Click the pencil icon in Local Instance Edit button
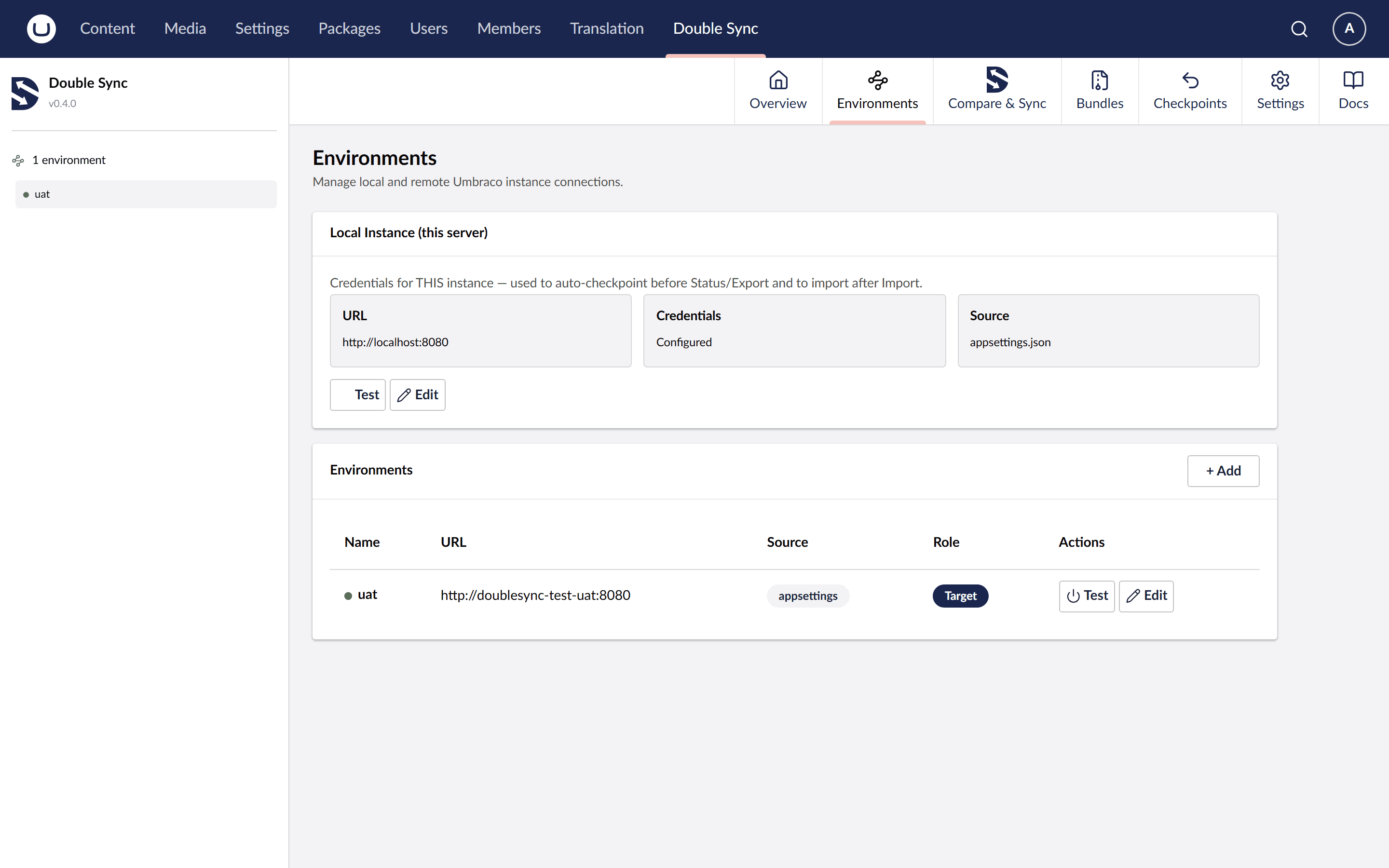The height and width of the screenshot is (868, 1389). [x=404, y=395]
